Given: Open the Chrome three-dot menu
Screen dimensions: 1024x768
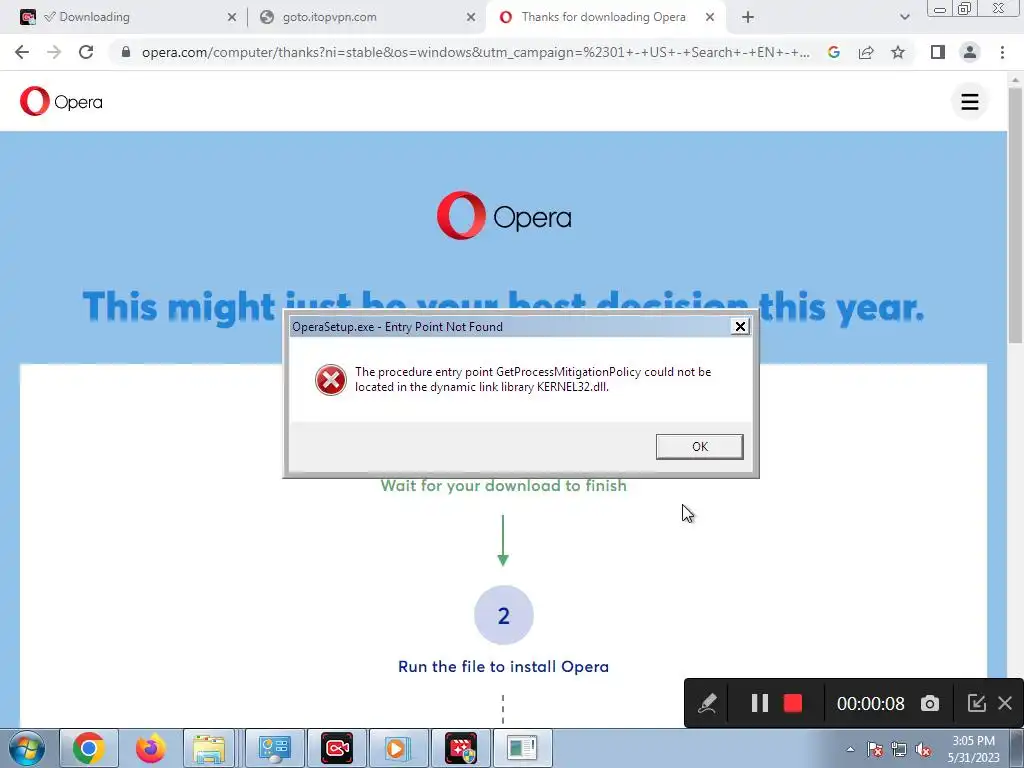Looking at the screenshot, I should click(x=1002, y=52).
